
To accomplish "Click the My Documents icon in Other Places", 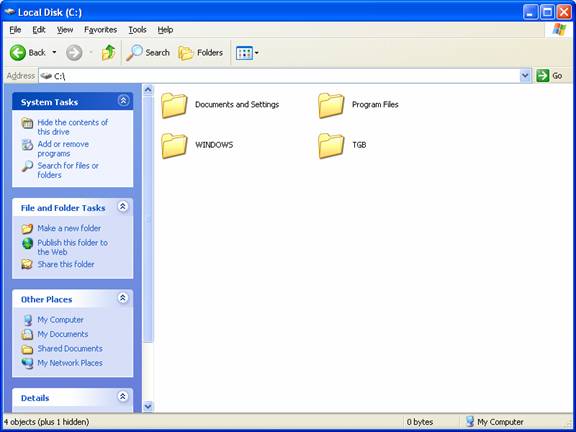I will tap(27, 334).
